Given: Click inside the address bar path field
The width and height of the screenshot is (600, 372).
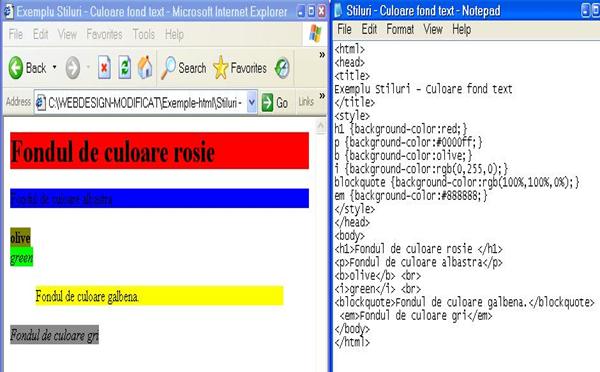Looking at the screenshot, I should [x=145, y=103].
